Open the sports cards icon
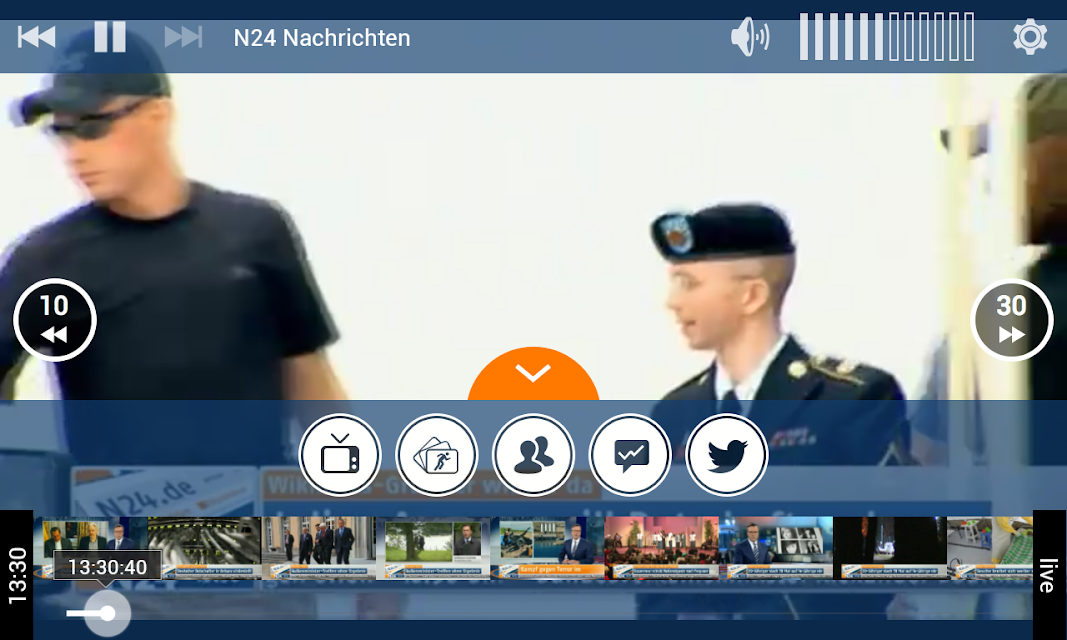1067x640 pixels. 436,455
